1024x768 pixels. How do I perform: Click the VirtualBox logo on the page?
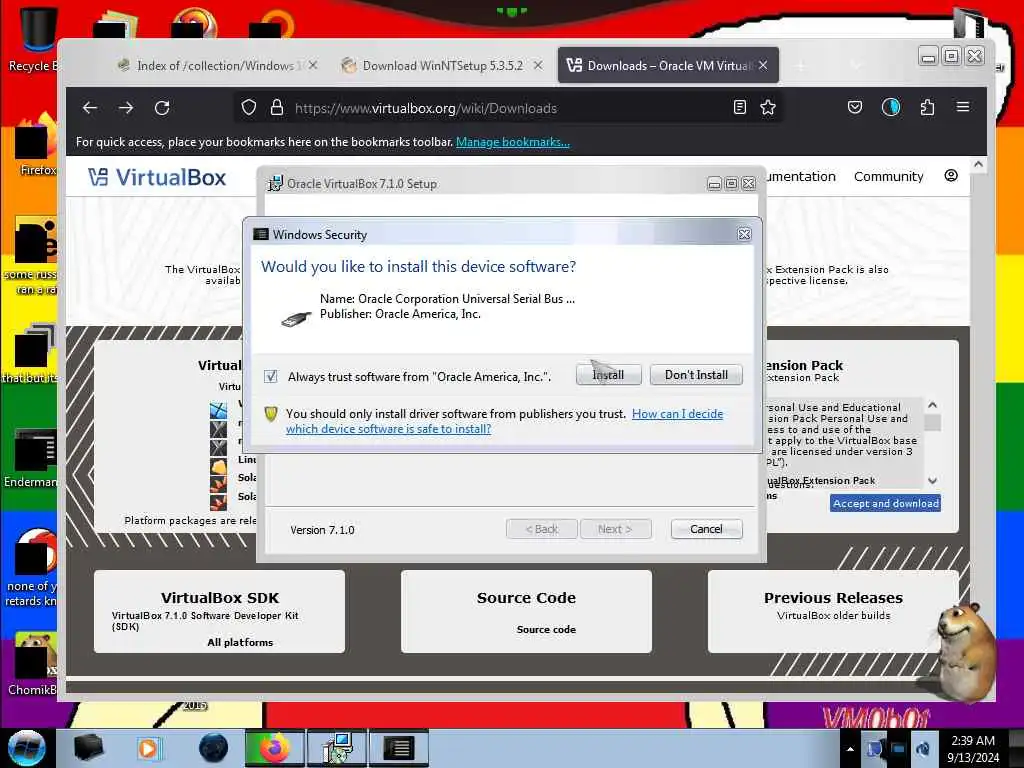click(x=157, y=177)
